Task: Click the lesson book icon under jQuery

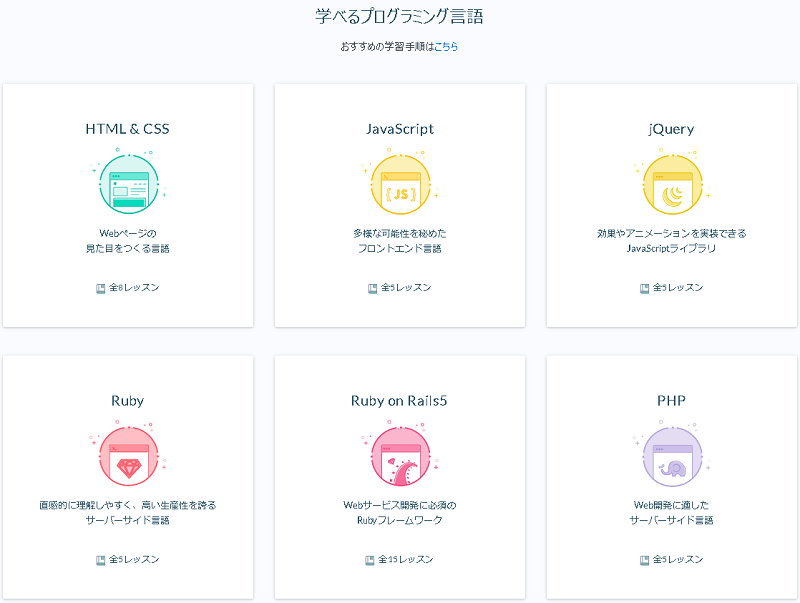Action: pos(644,288)
